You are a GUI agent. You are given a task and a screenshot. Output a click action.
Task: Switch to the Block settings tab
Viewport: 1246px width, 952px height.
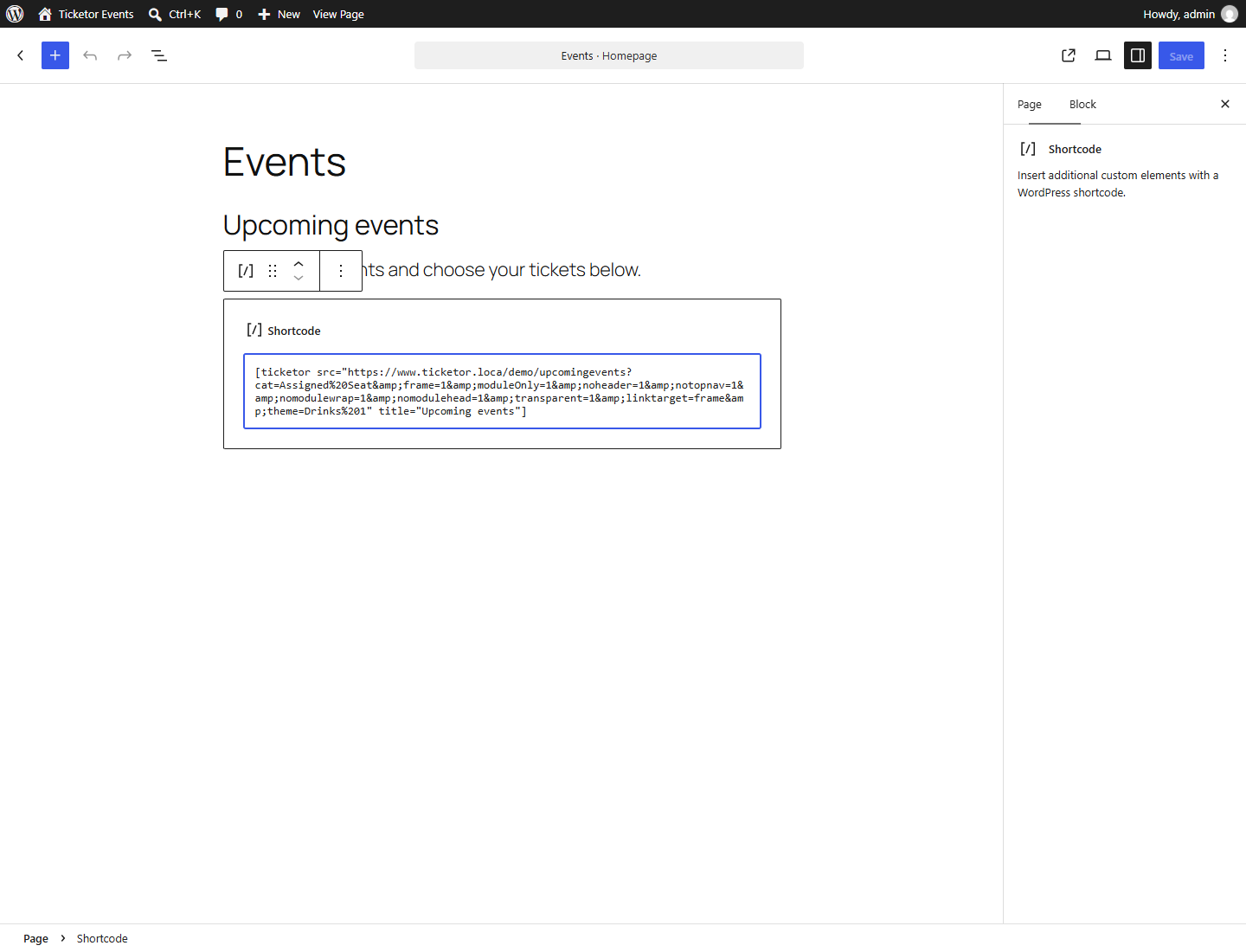(1082, 104)
